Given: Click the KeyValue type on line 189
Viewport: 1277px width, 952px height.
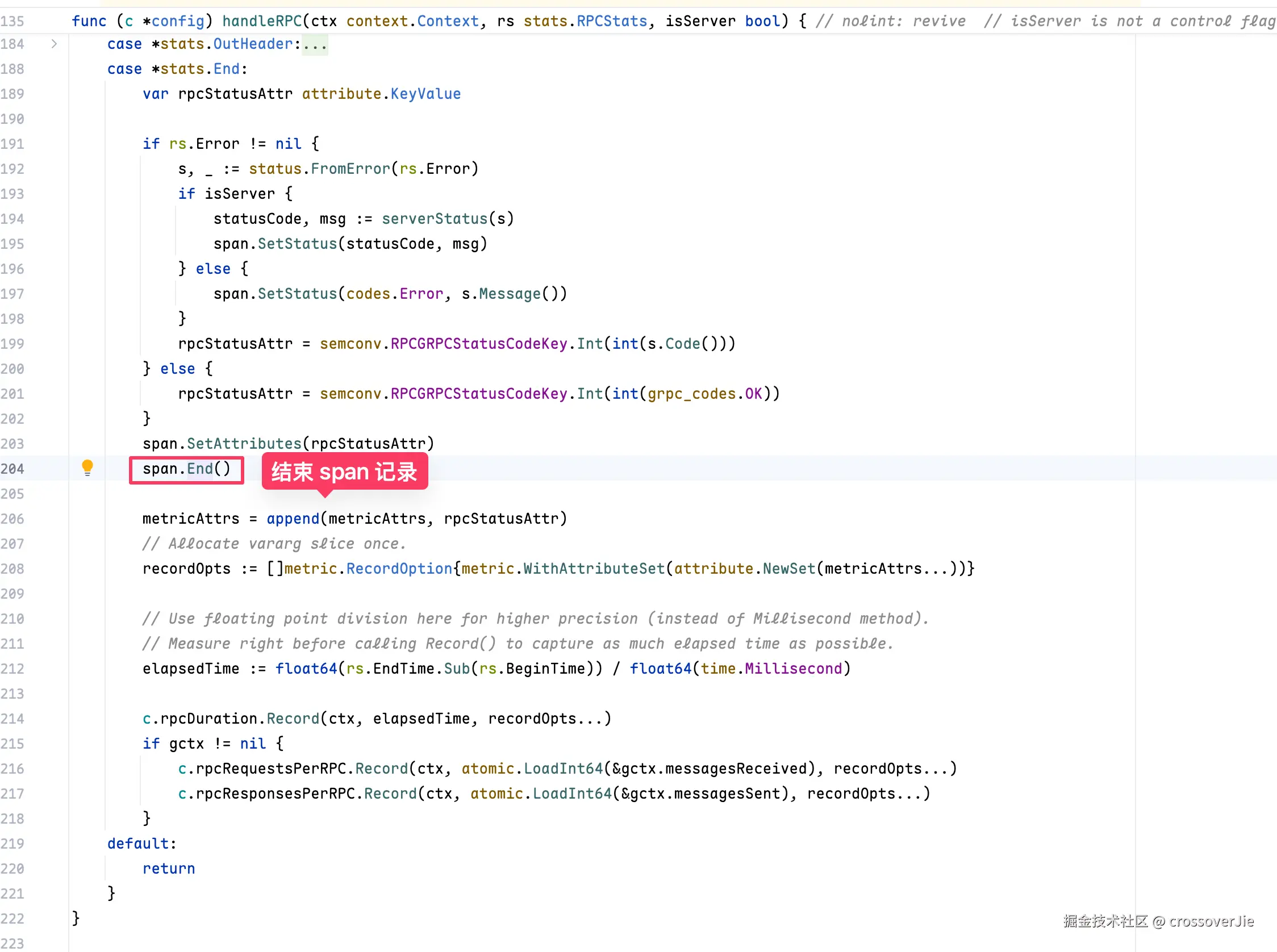Looking at the screenshot, I should point(425,94).
